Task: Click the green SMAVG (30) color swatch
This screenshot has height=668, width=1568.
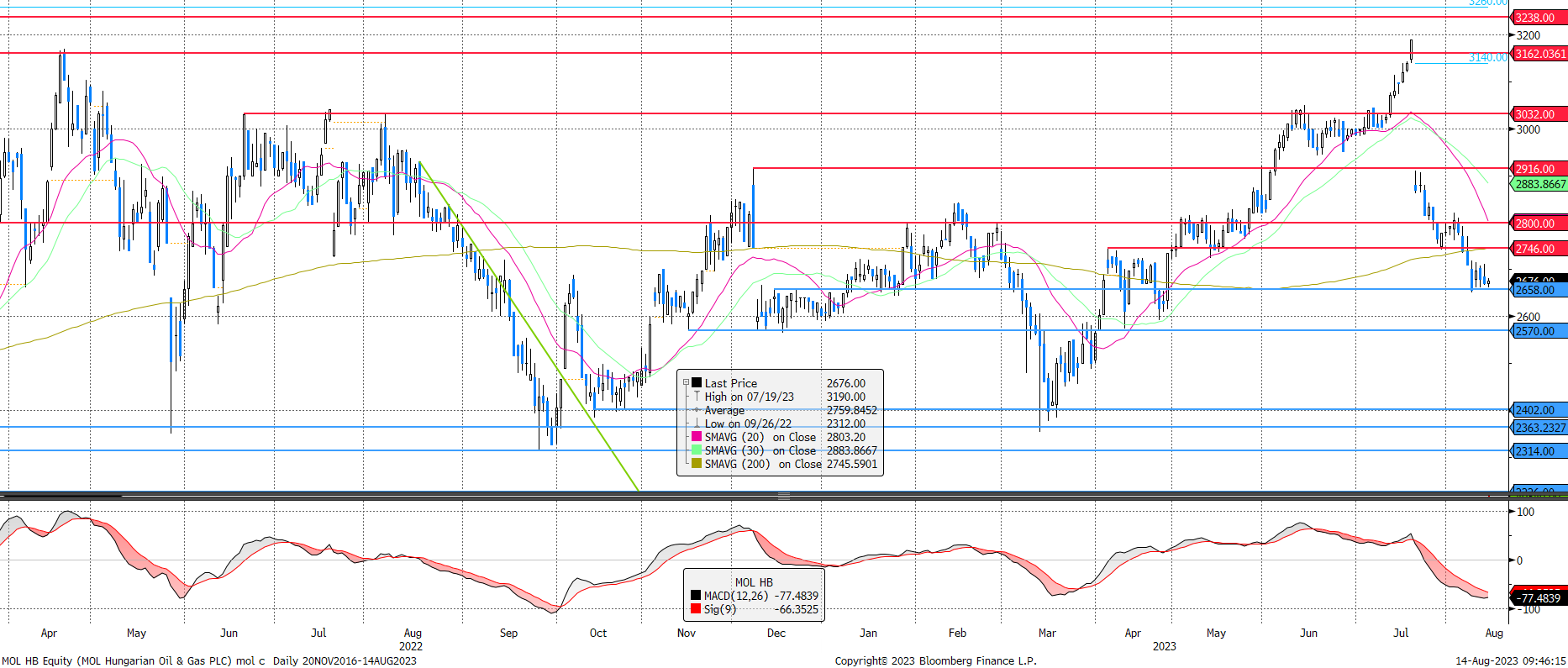Action: pyautogui.click(x=697, y=450)
